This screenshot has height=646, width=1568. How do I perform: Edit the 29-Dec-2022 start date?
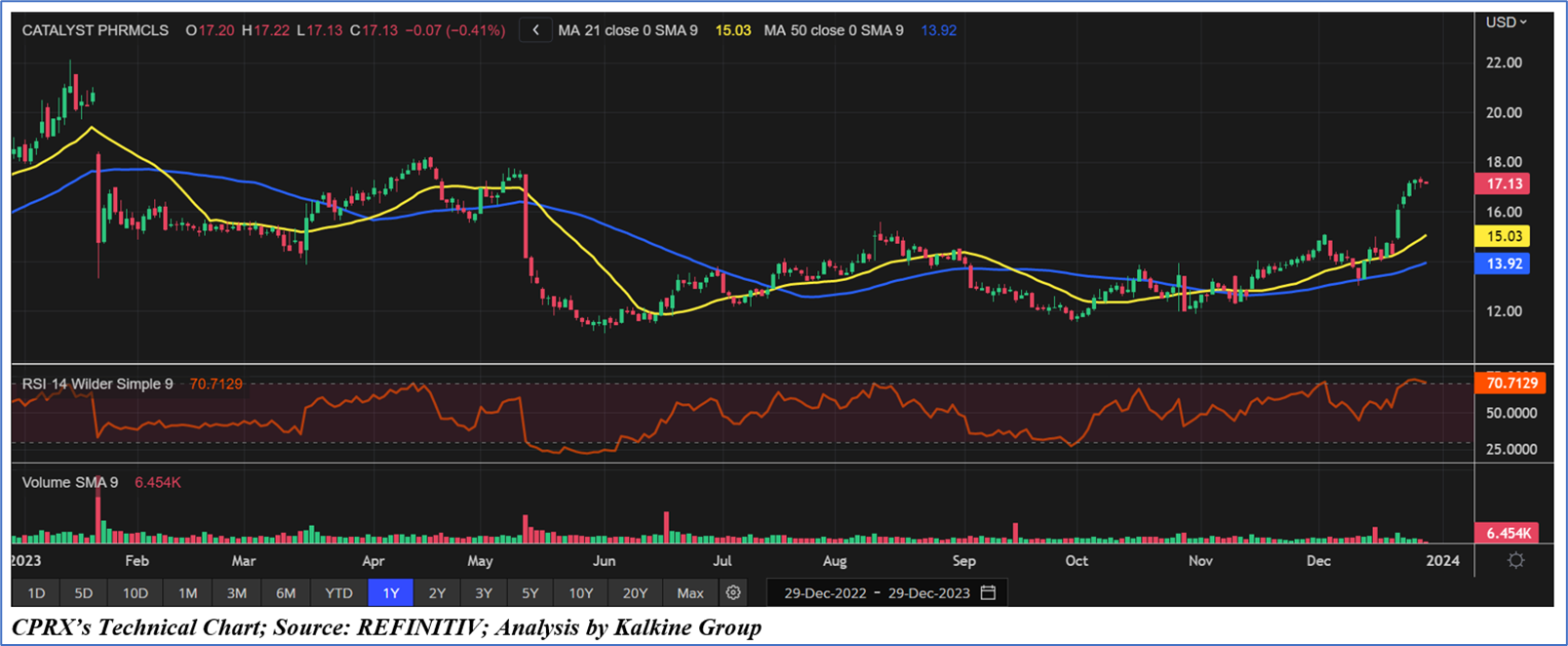click(x=825, y=592)
